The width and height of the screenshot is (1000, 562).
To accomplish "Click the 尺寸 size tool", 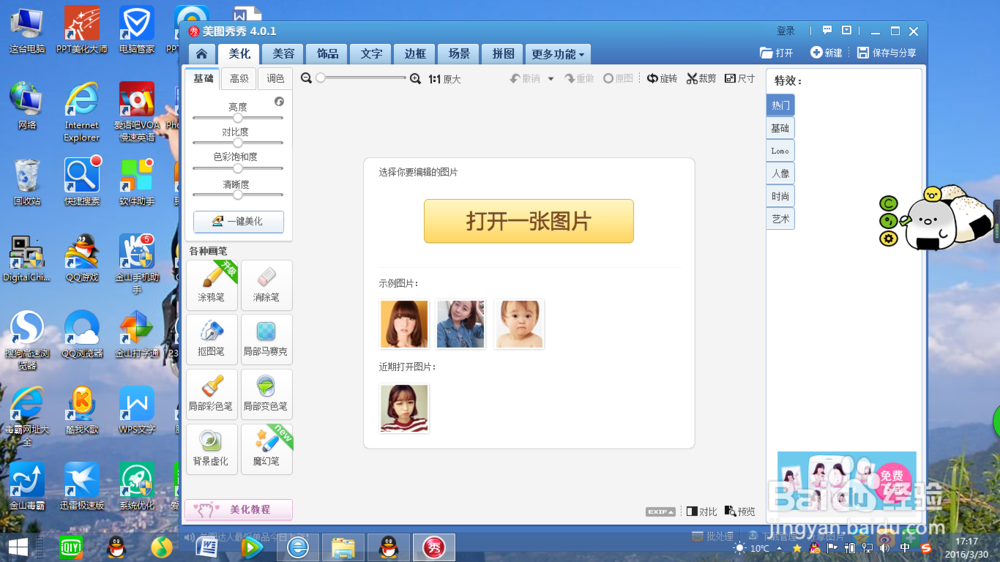I will click(x=740, y=78).
